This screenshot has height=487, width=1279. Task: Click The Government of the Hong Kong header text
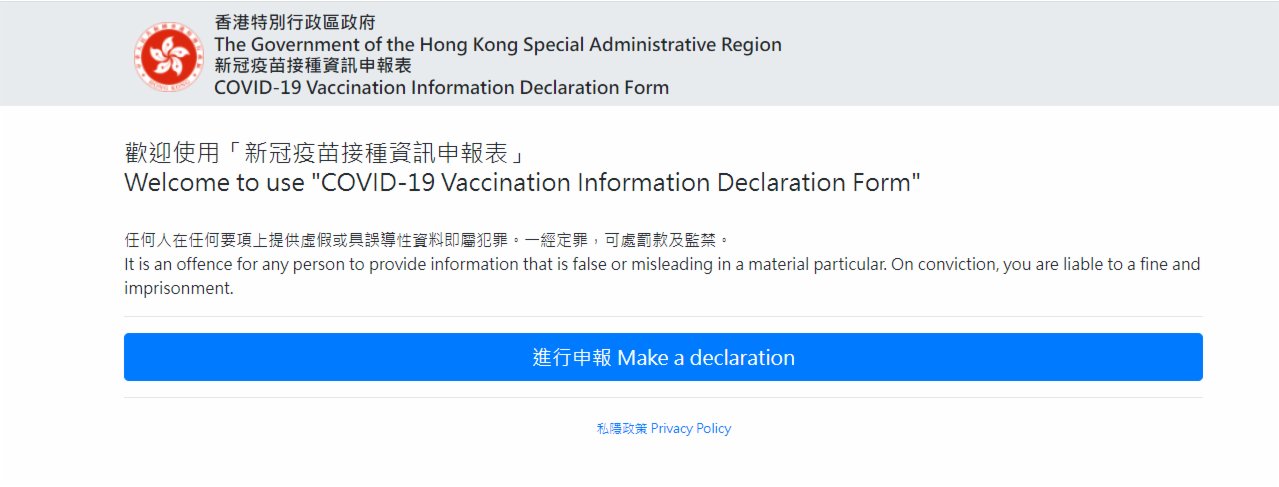(498, 45)
